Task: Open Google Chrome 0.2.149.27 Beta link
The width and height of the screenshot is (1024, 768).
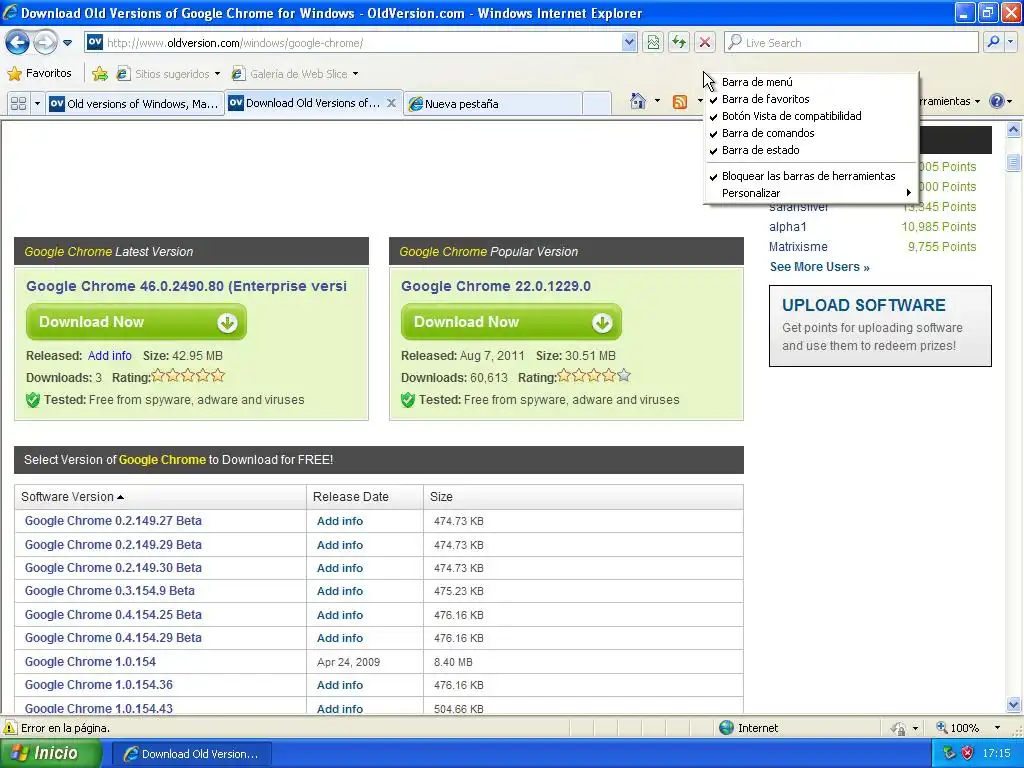Action: pos(113,520)
